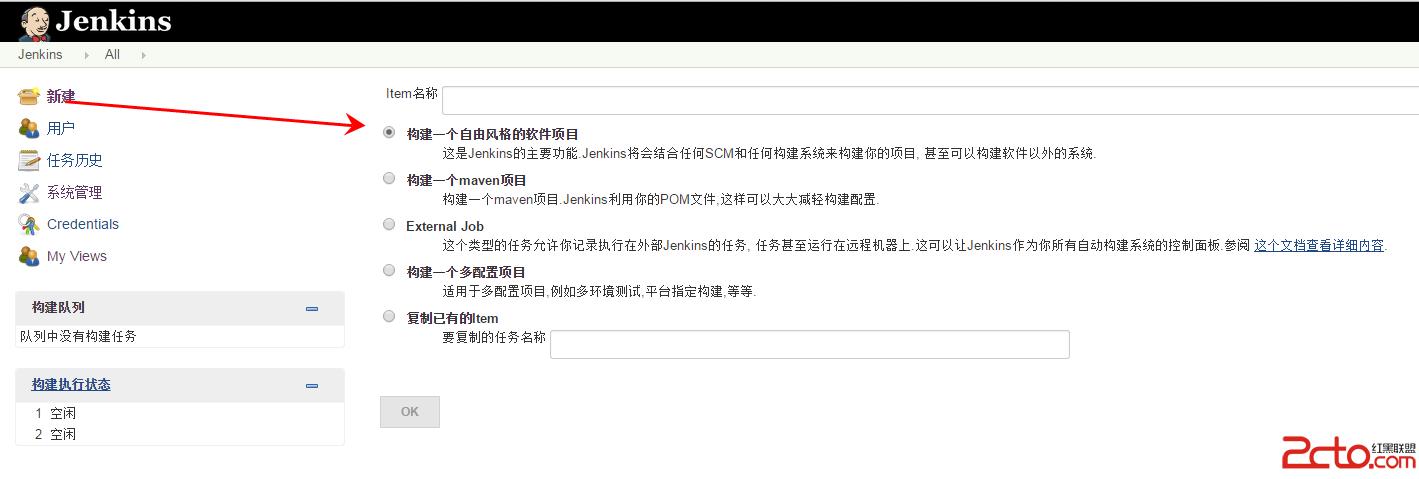Open the 新建 sidebar link
Viewport: 1419px width, 479px height.
point(61,96)
